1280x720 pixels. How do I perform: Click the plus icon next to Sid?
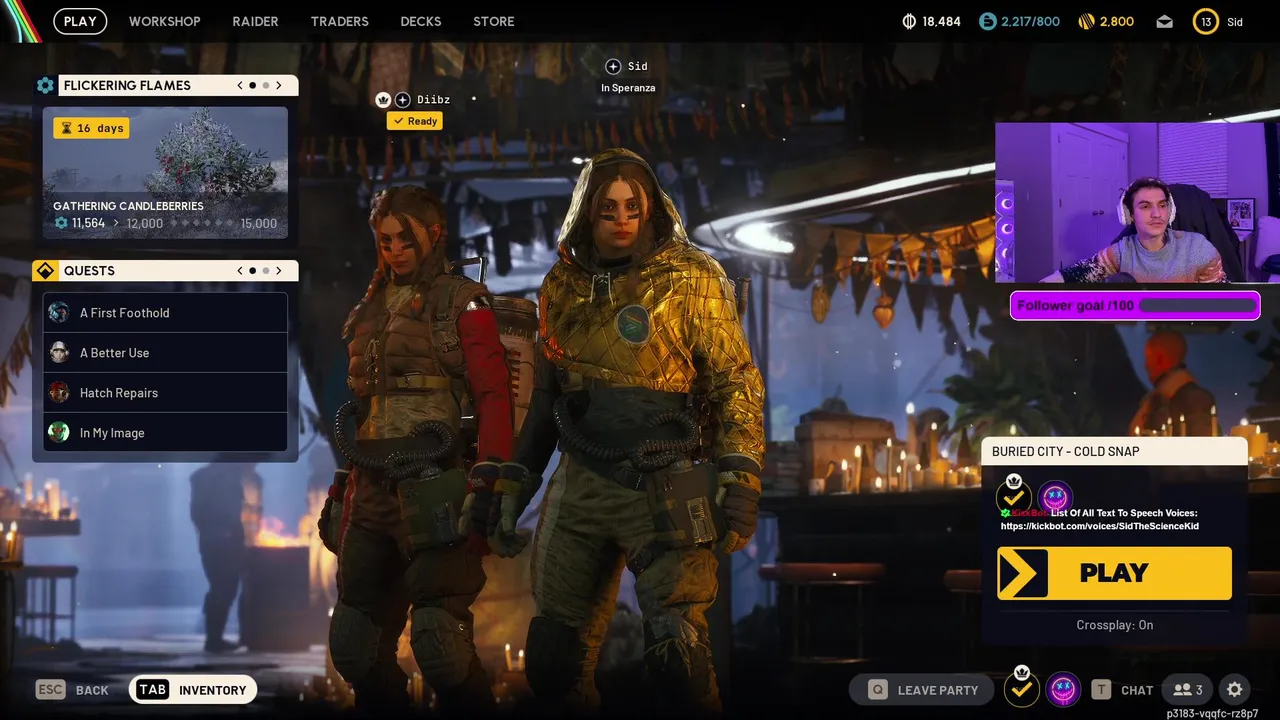613,66
